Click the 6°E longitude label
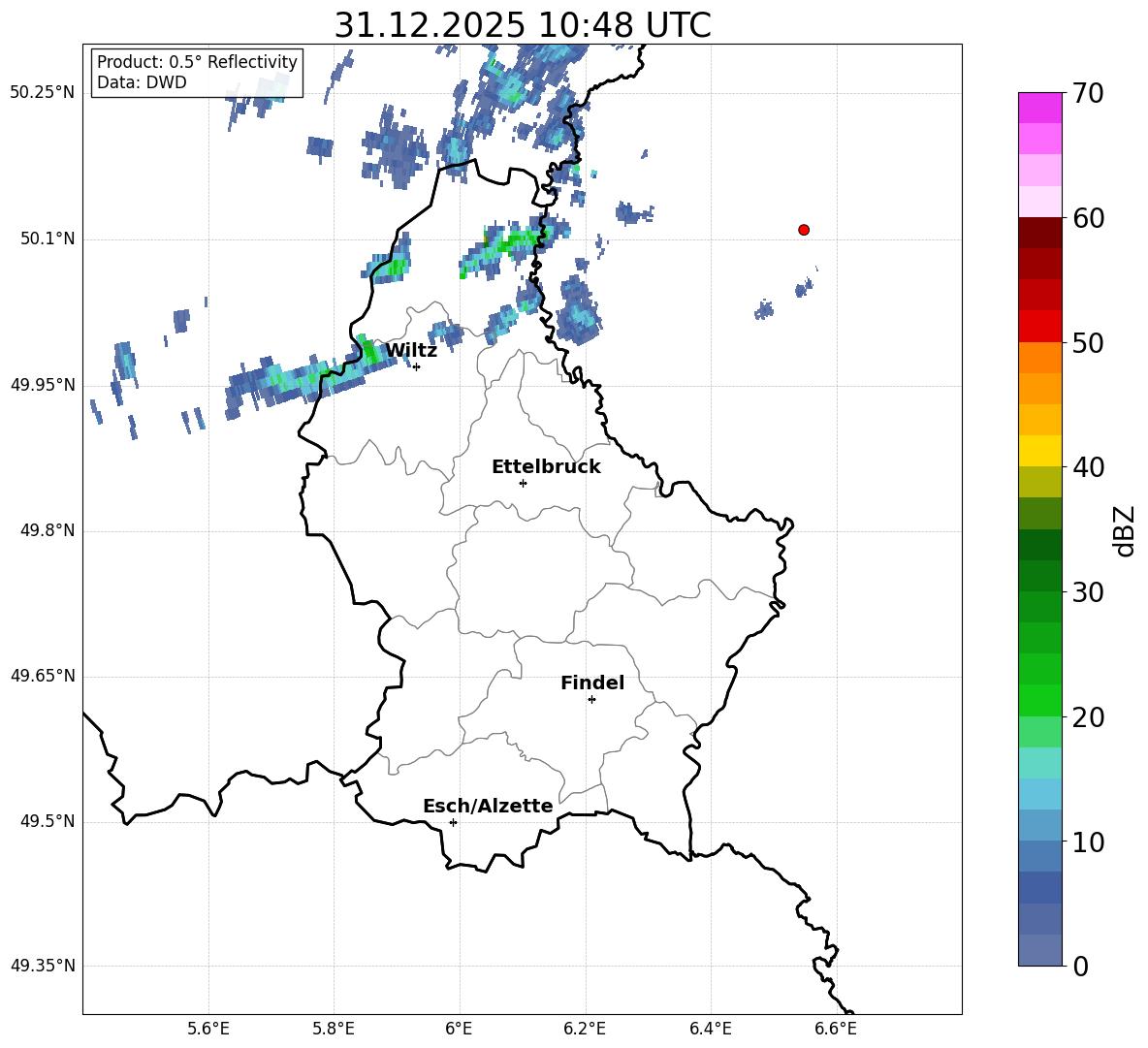The width and height of the screenshot is (1148, 1048). [459, 1029]
